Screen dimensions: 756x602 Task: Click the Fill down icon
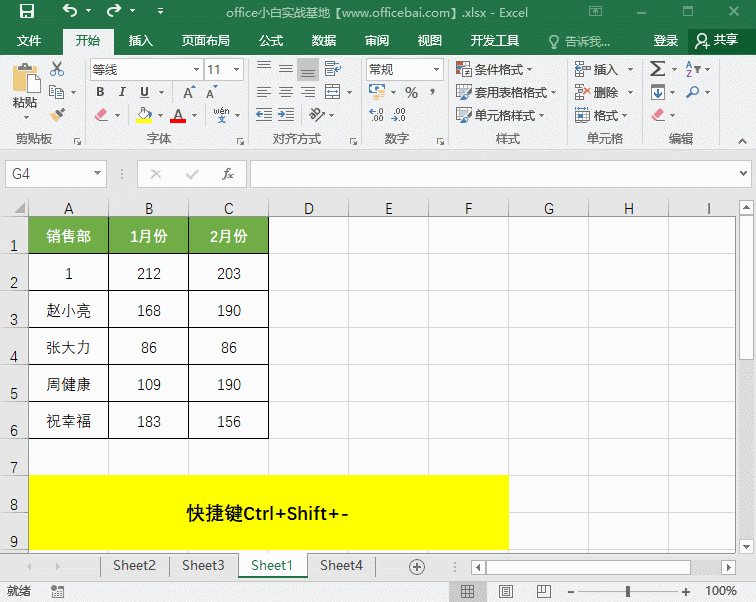pyautogui.click(x=658, y=92)
